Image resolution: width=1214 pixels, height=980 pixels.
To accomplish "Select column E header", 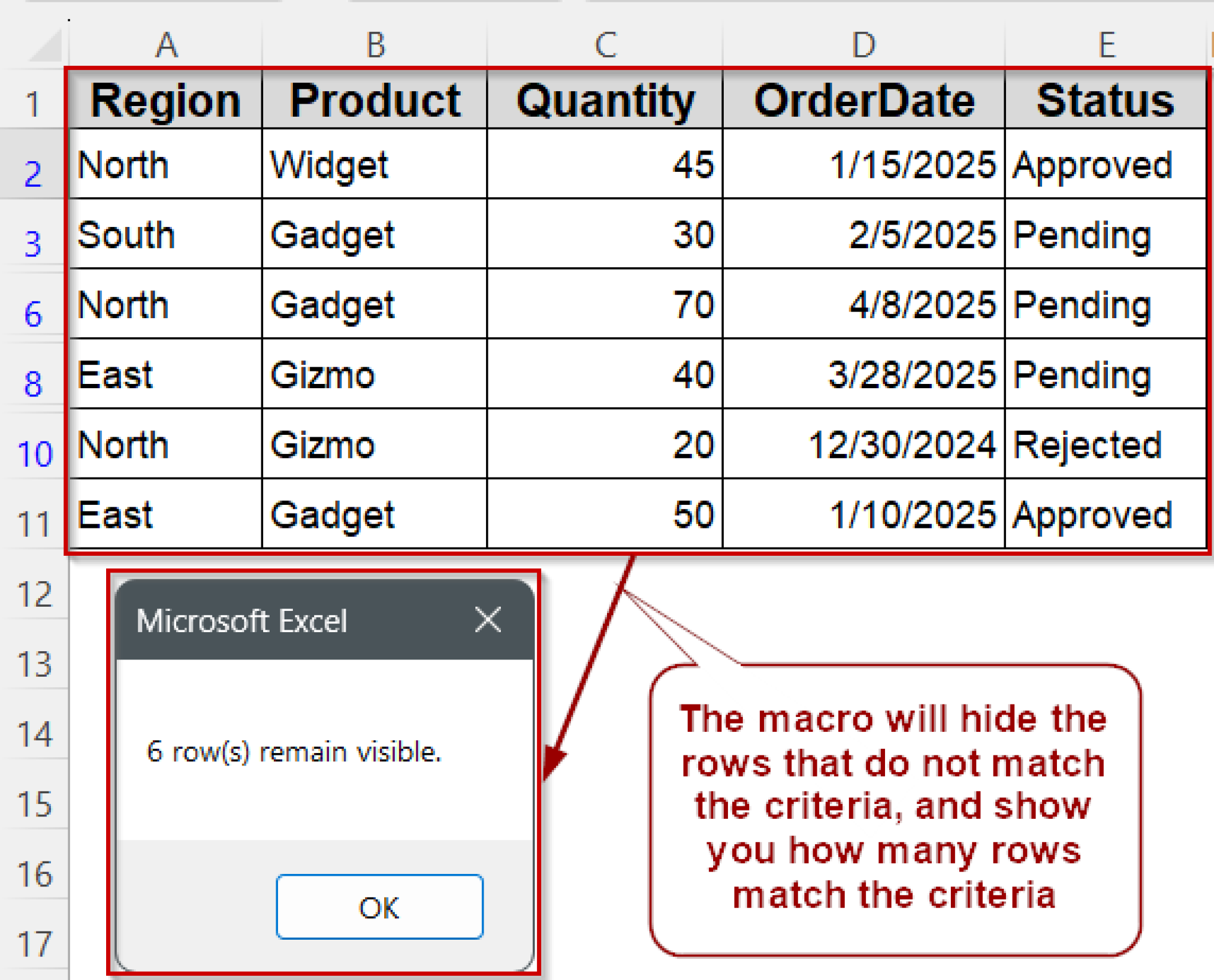I will (x=1107, y=45).
